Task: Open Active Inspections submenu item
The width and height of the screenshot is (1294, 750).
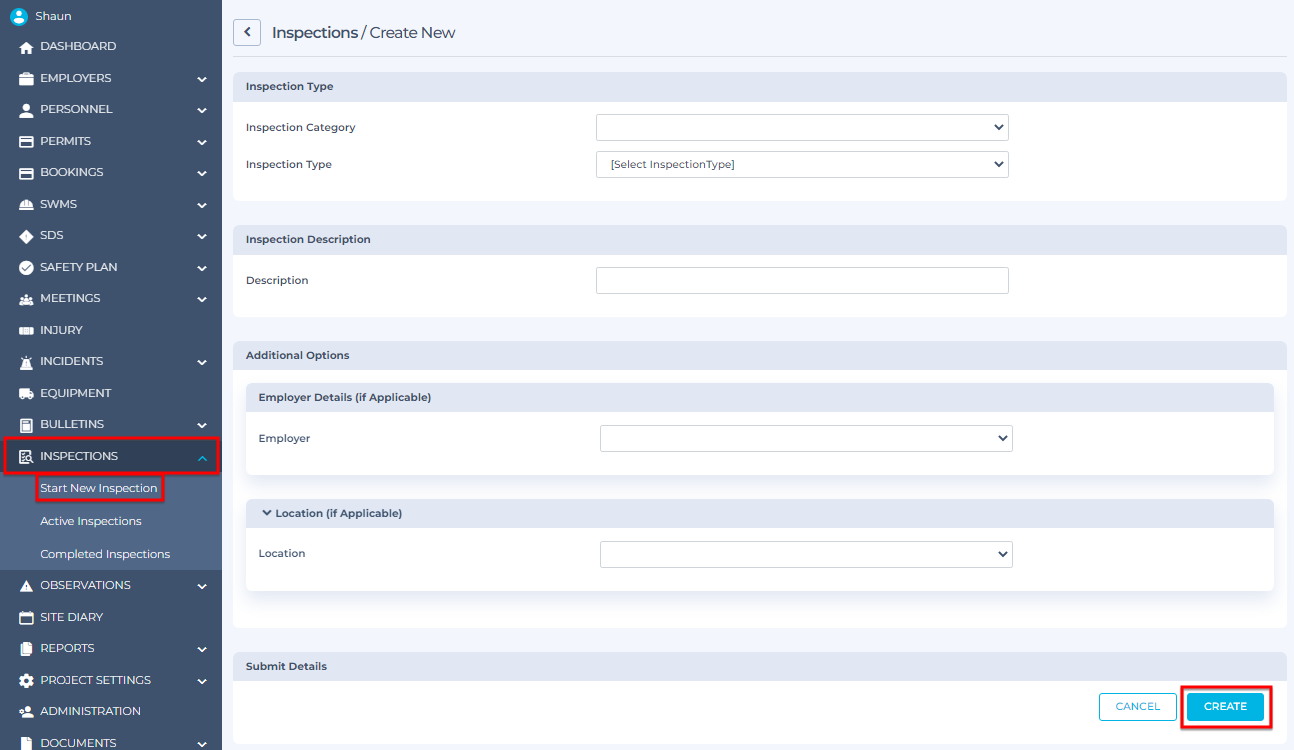Action: (91, 521)
